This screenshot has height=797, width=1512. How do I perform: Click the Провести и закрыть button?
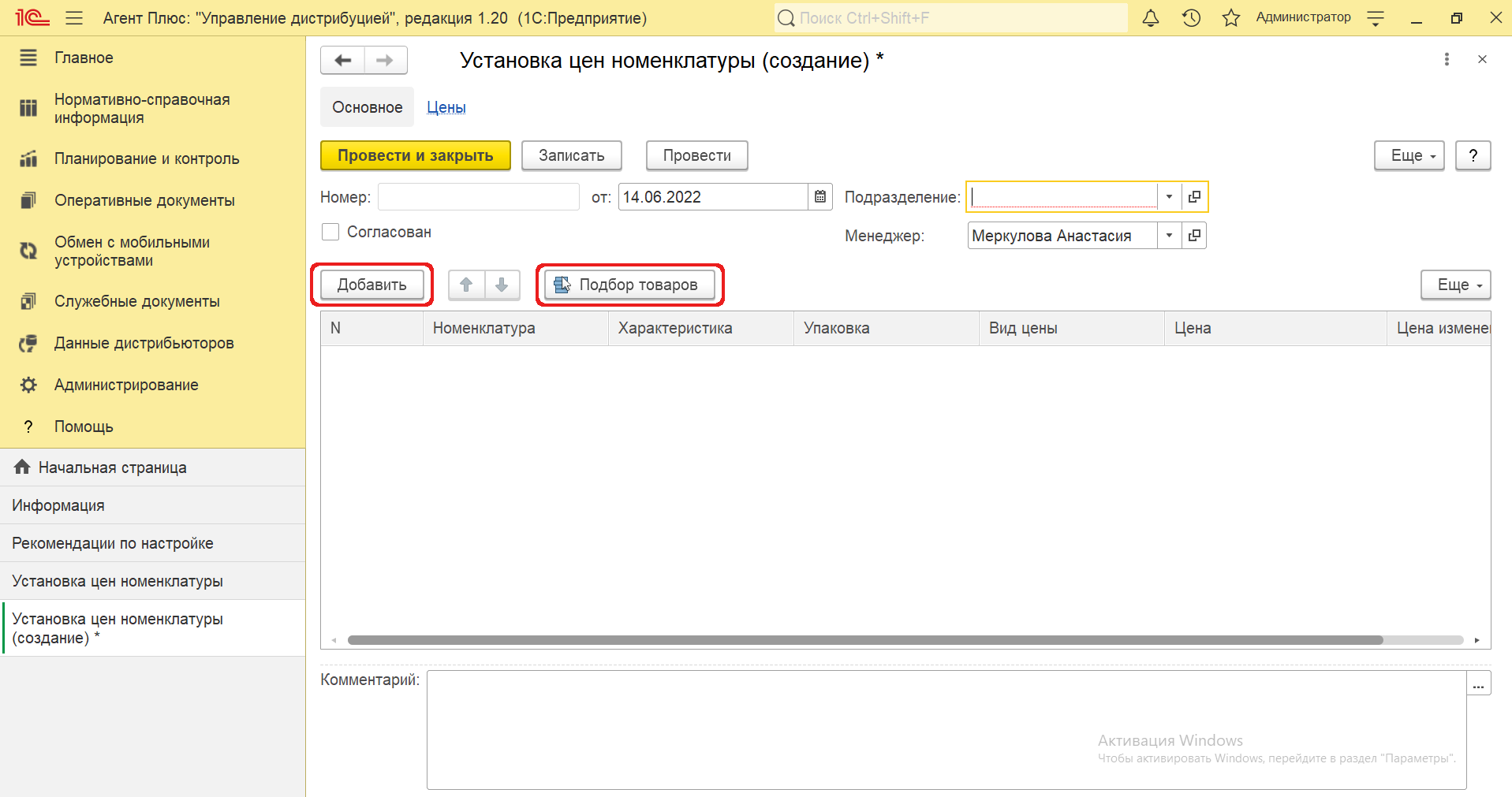click(416, 155)
